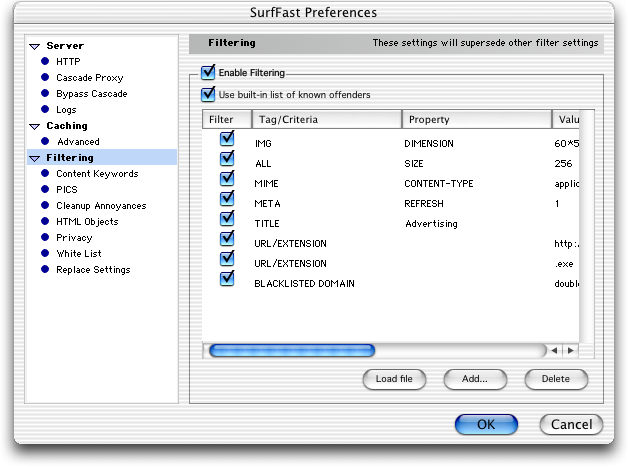Confirm with the OK button
Image resolution: width=628 pixels, height=467 pixels.
tap(486, 425)
